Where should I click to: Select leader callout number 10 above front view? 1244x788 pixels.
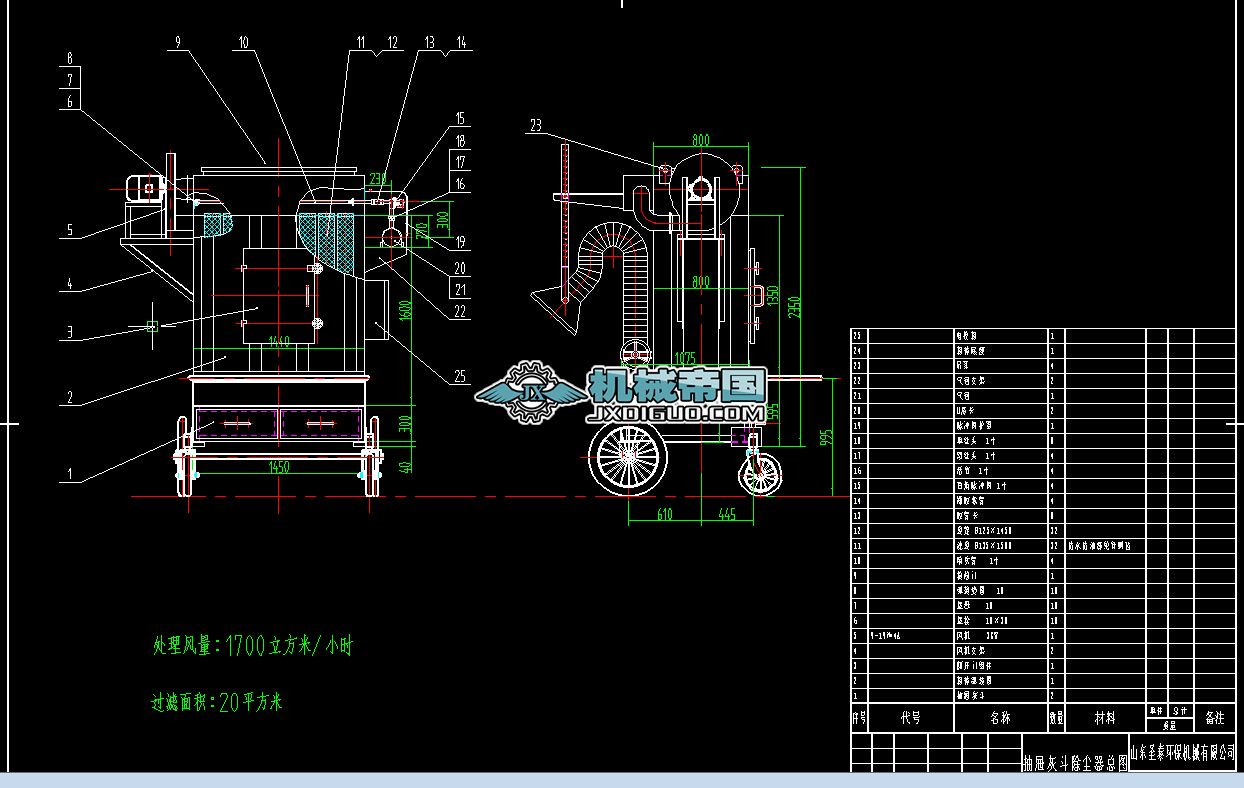tap(244, 42)
